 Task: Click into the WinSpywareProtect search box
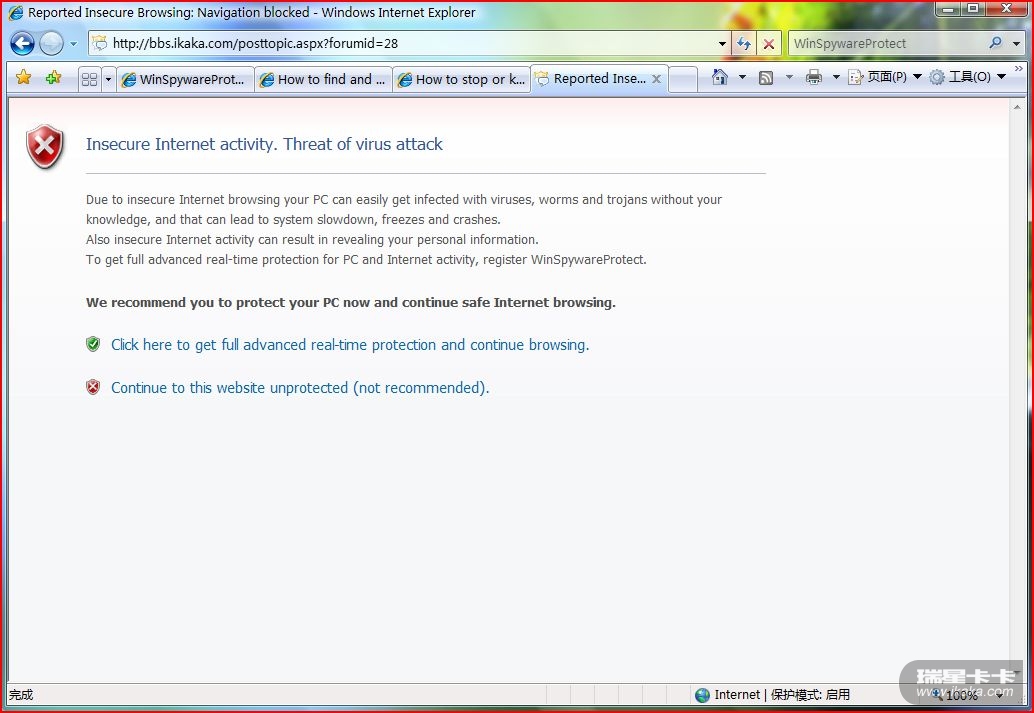click(887, 44)
